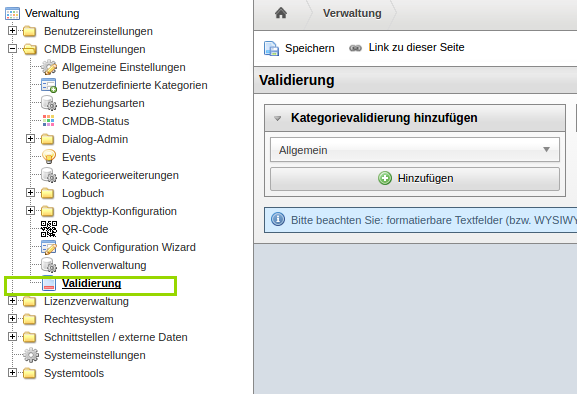
Task: Click the Lizenzverwaltung folder icon
Action: coord(29,302)
